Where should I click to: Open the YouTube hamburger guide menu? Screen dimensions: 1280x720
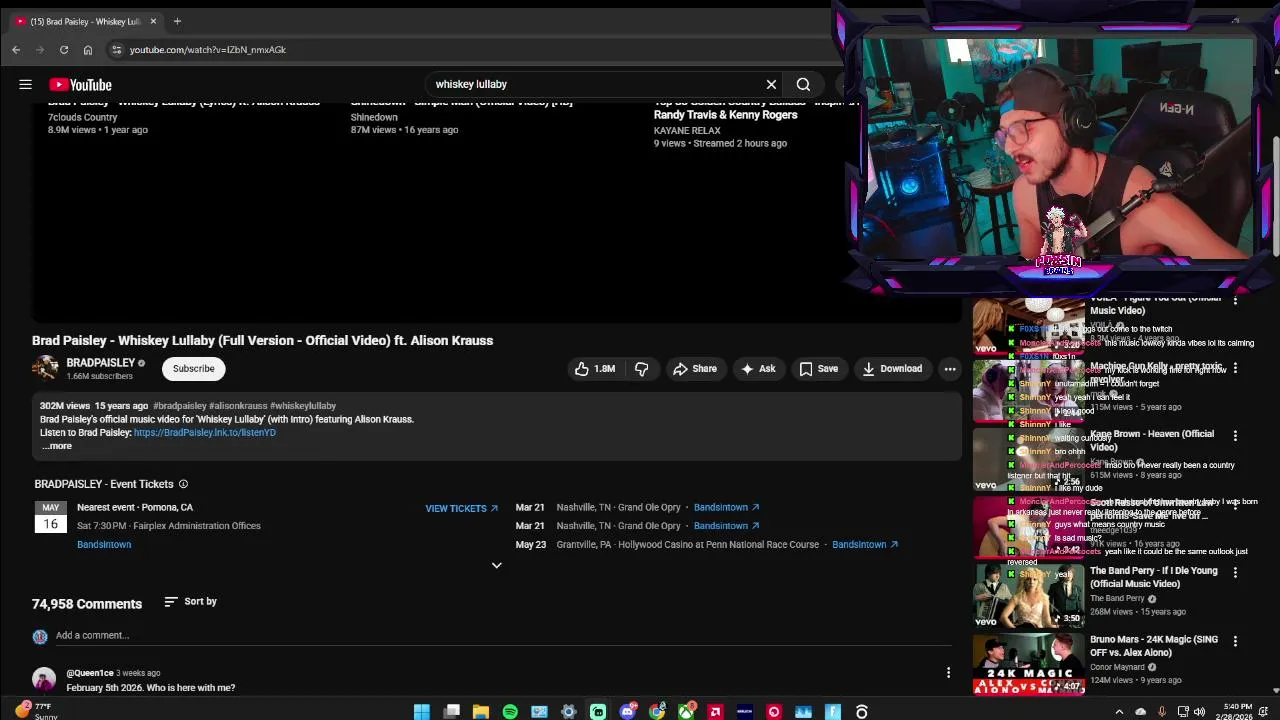point(25,85)
